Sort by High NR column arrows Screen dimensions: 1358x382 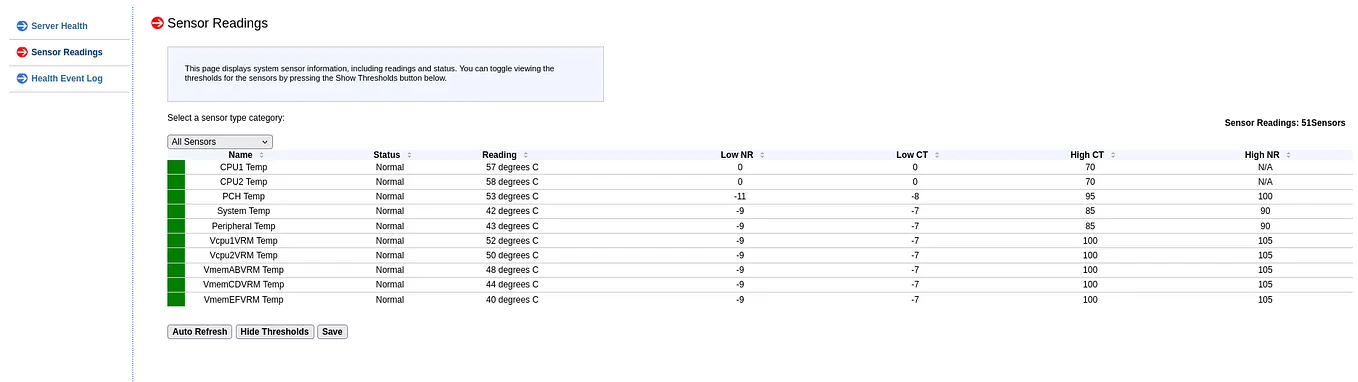coord(1288,155)
